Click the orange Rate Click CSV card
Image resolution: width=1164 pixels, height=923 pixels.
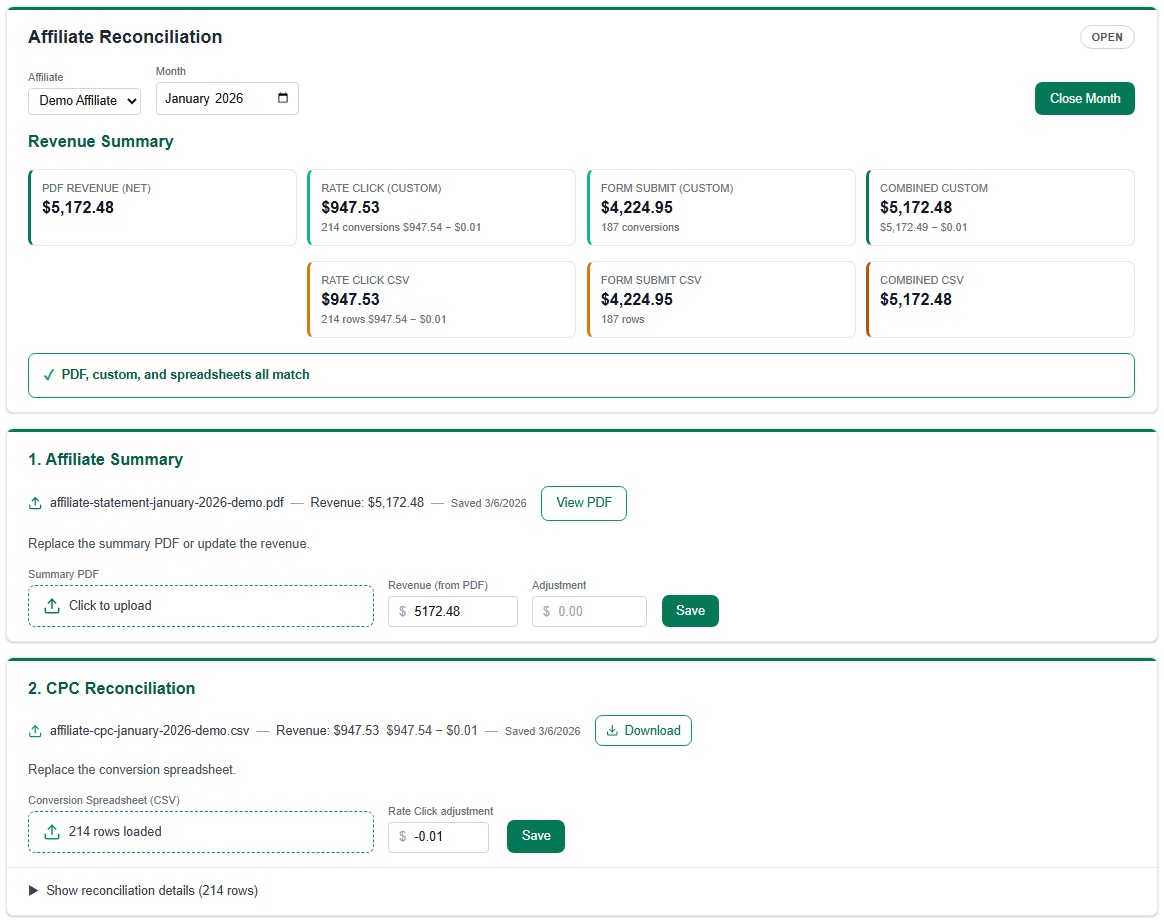tap(441, 299)
